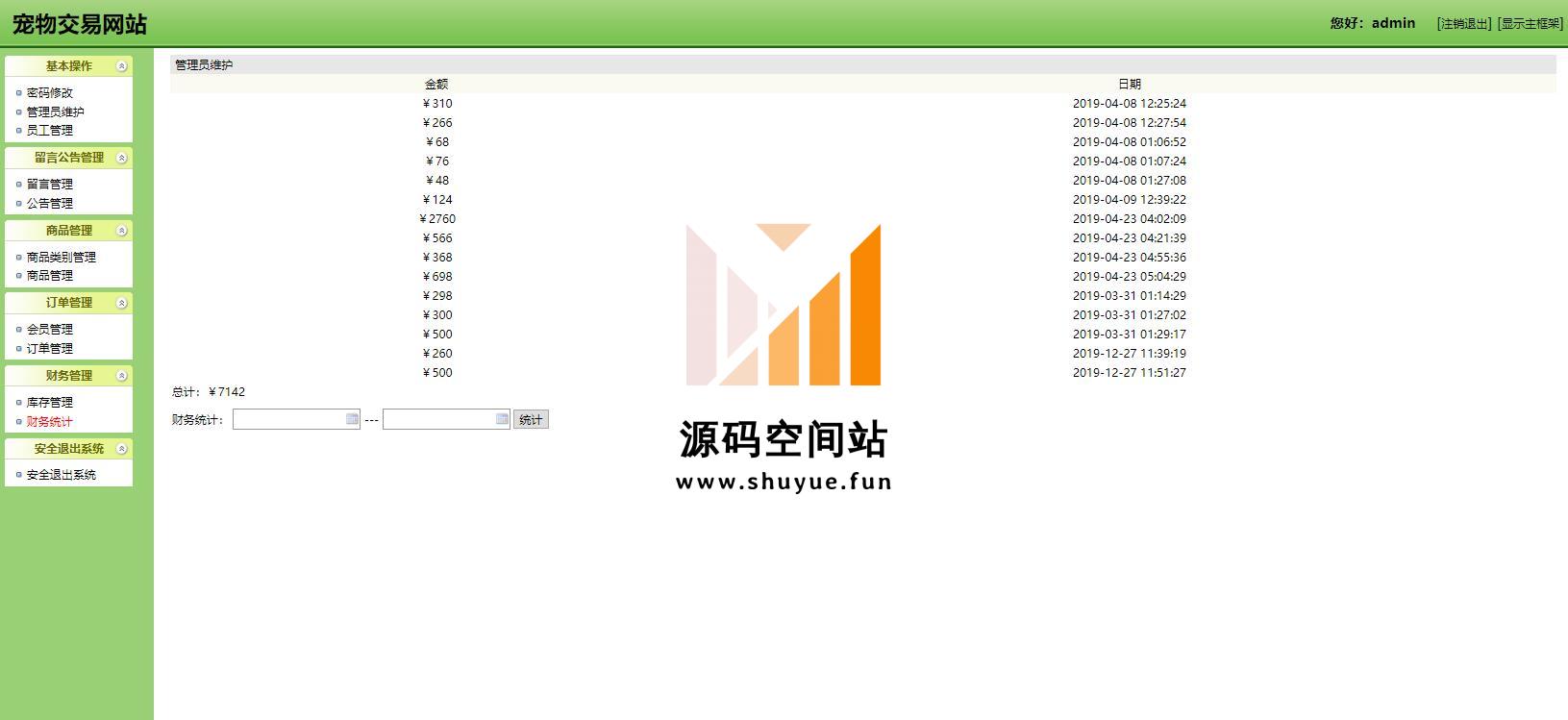Open 会员管理 in sidebar
The height and width of the screenshot is (720, 1568).
click(x=50, y=330)
